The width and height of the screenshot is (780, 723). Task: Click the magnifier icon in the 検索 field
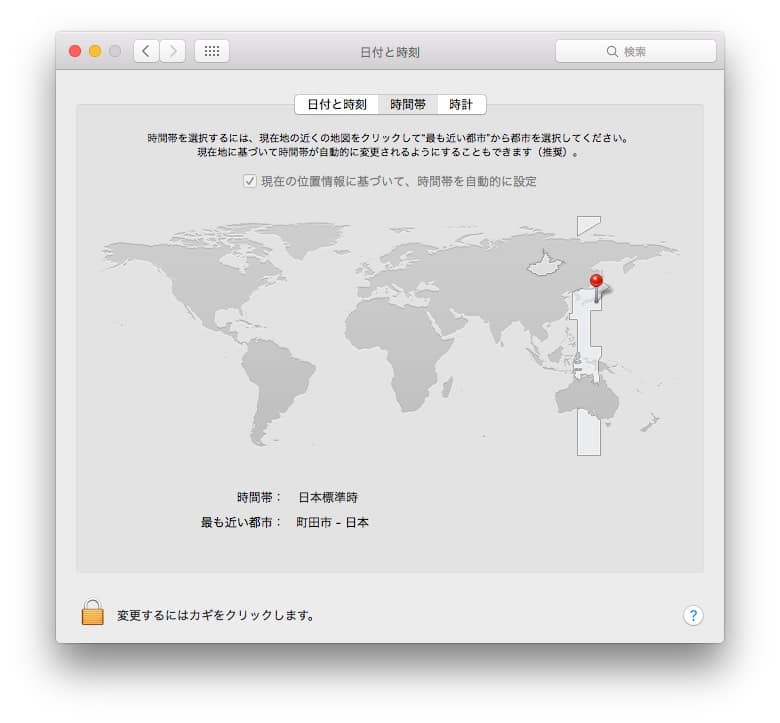point(613,51)
